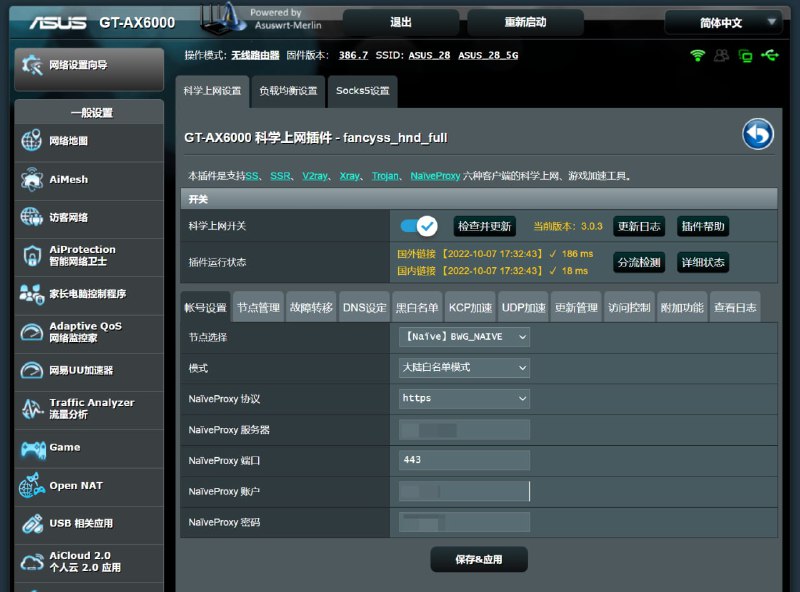Click the ASUS logo in header

point(58,23)
